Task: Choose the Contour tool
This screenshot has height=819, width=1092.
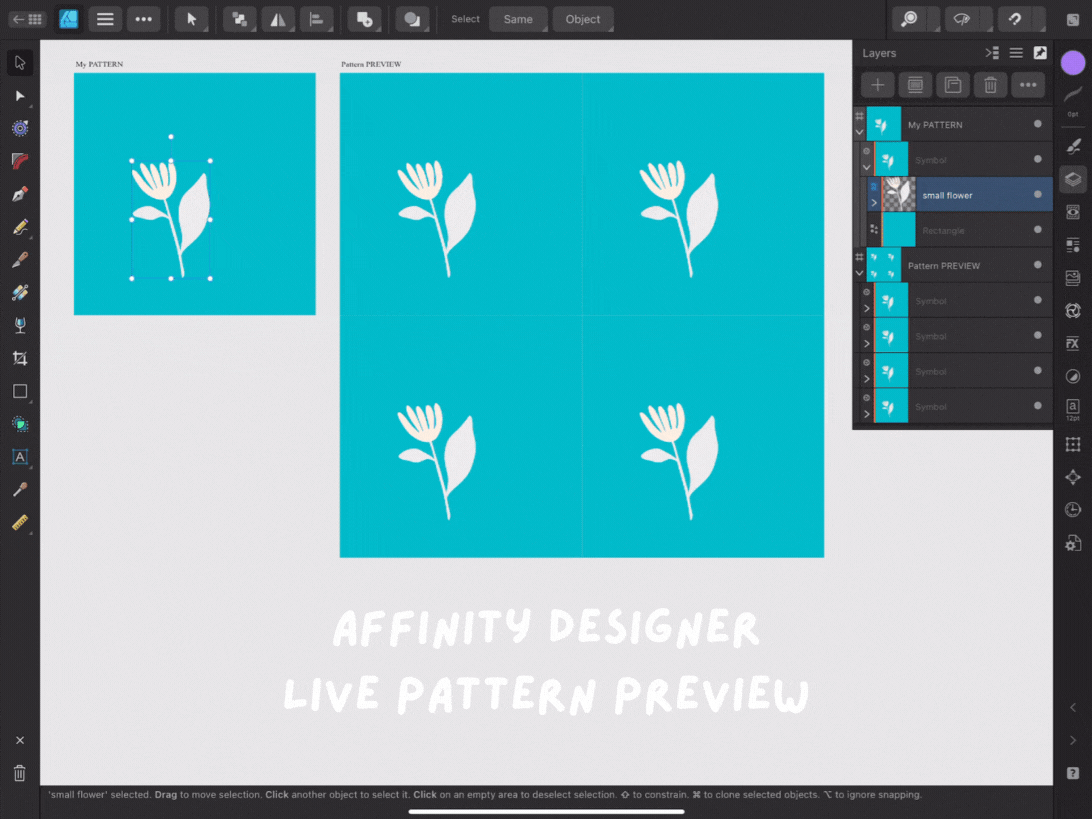Action: pos(20,128)
